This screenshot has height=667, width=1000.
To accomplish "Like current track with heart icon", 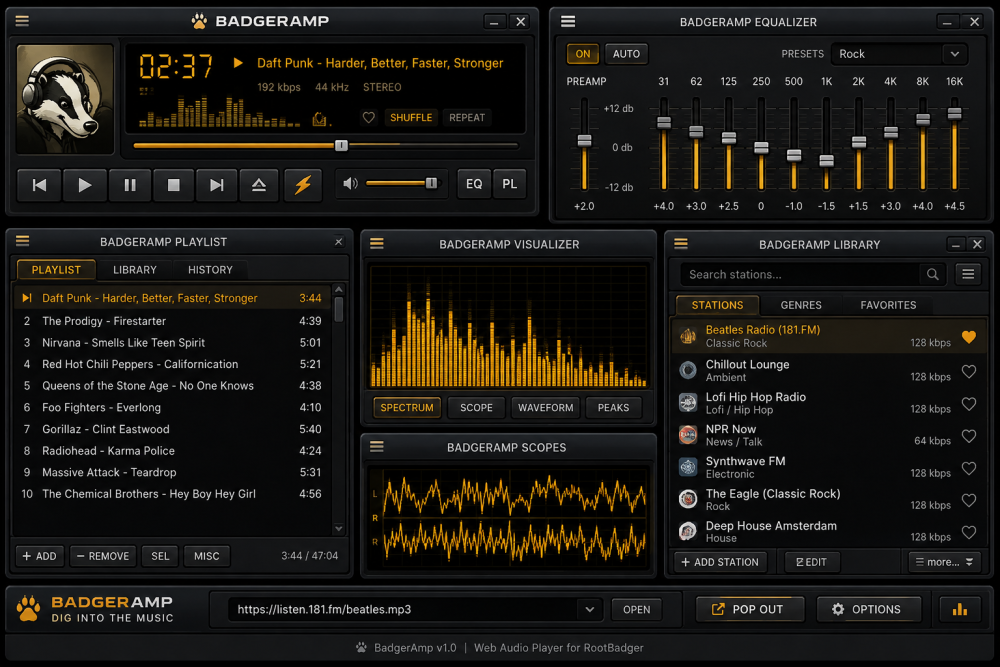I will click(369, 117).
